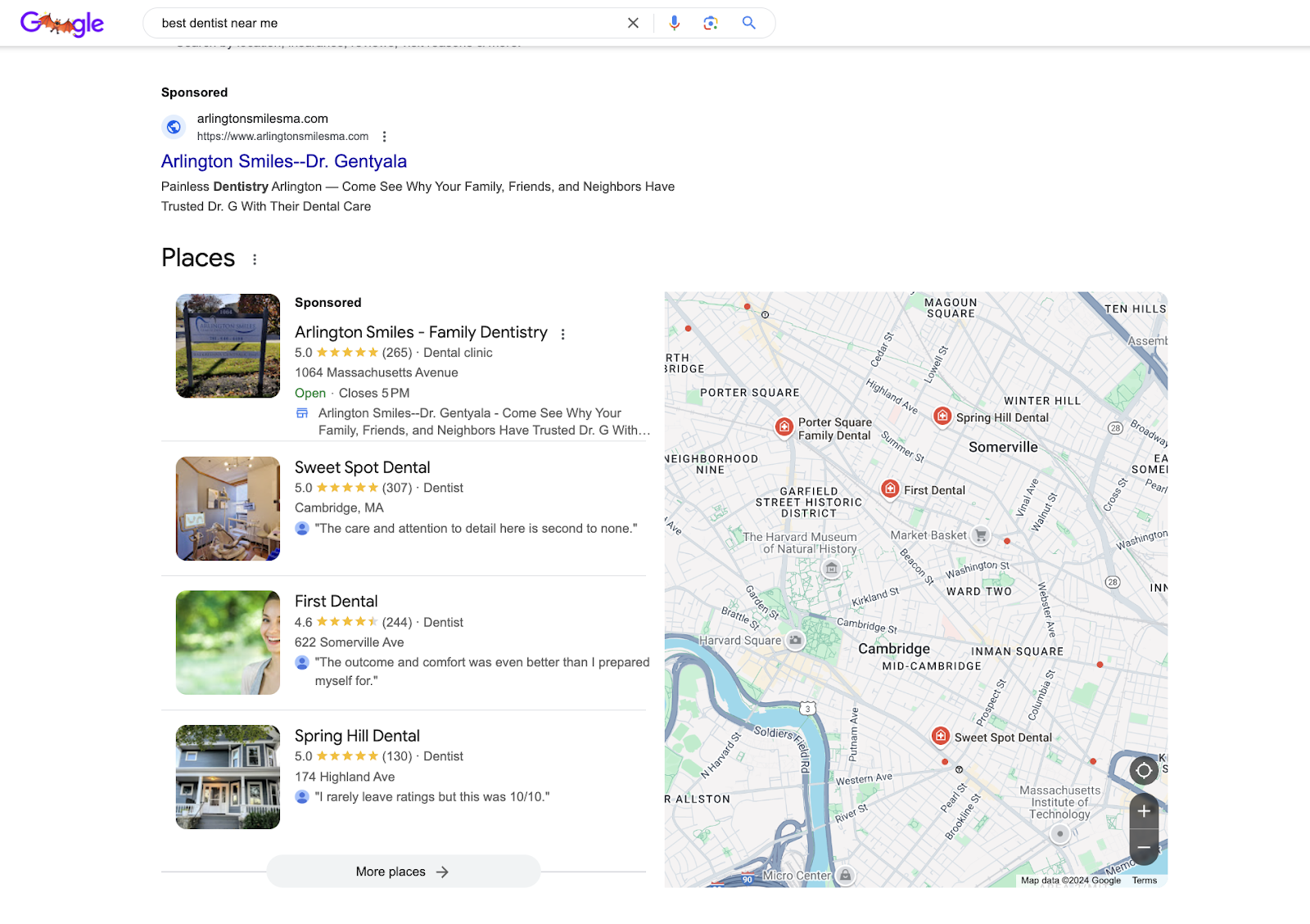Click reviewer avatar in Spring Hill Dental review
The width and height of the screenshot is (1310, 924).
click(302, 796)
